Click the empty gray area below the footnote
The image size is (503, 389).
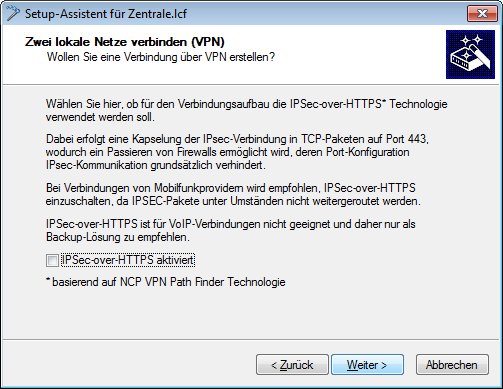(251, 313)
